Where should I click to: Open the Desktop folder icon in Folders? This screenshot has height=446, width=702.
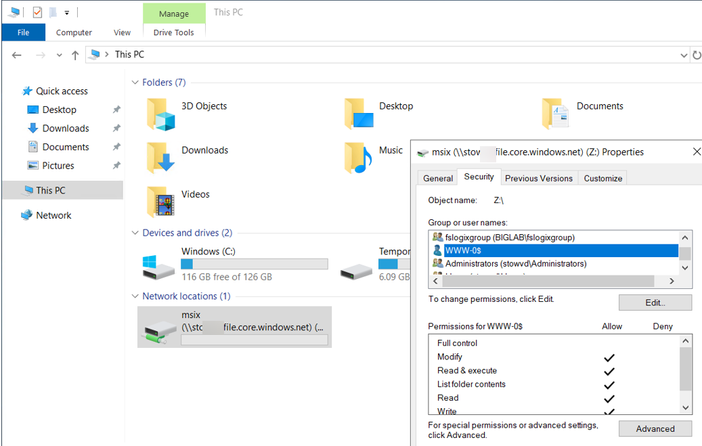(x=359, y=114)
